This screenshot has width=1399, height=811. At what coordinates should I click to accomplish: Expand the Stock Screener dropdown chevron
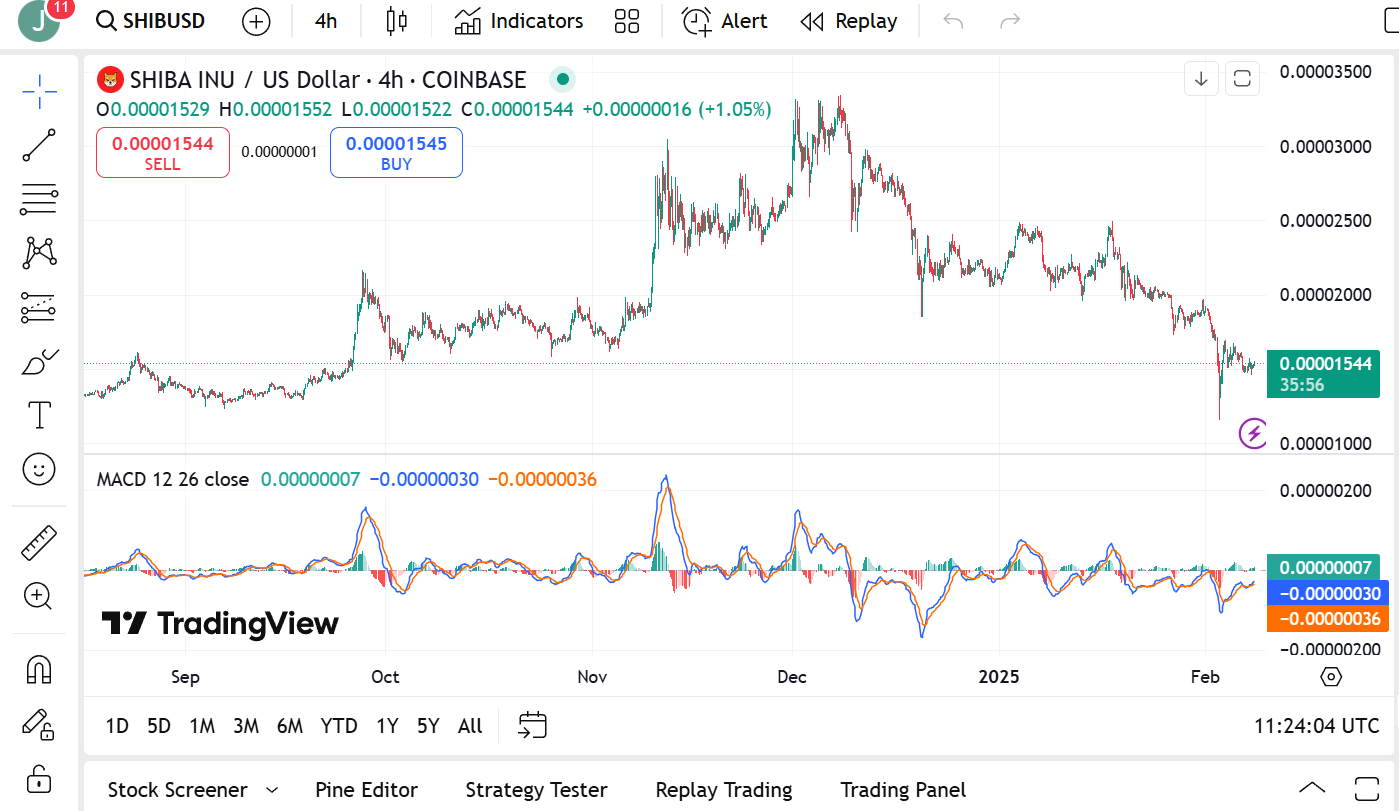click(x=272, y=790)
